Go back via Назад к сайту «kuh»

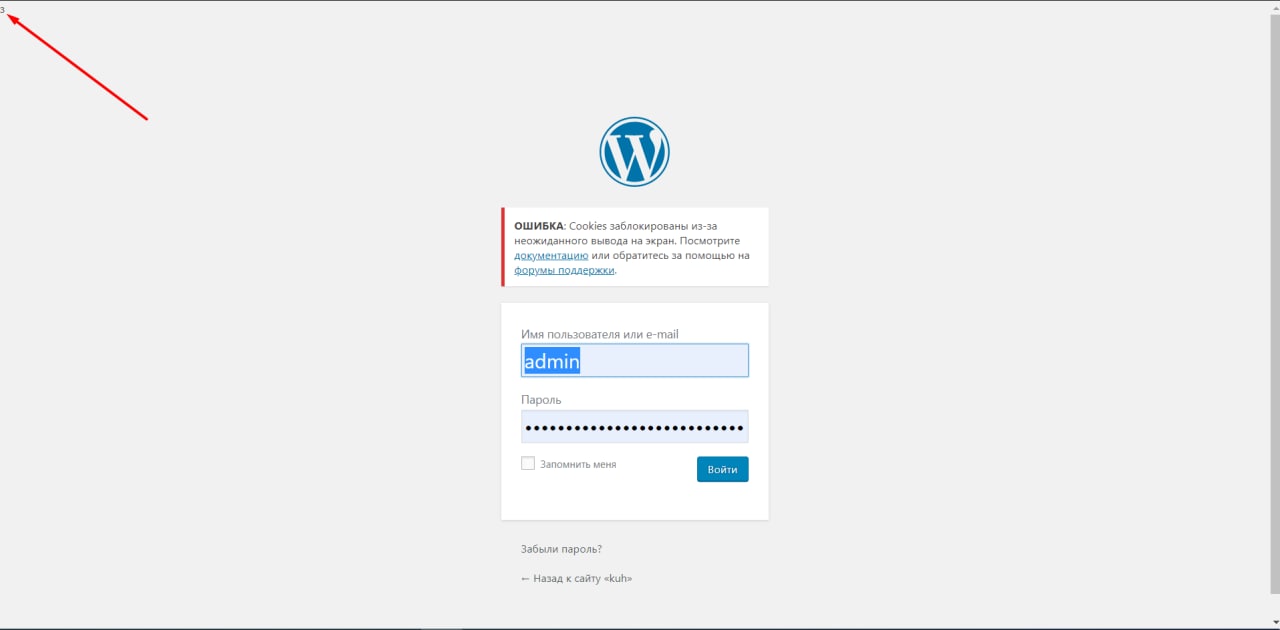[x=577, y=578]
